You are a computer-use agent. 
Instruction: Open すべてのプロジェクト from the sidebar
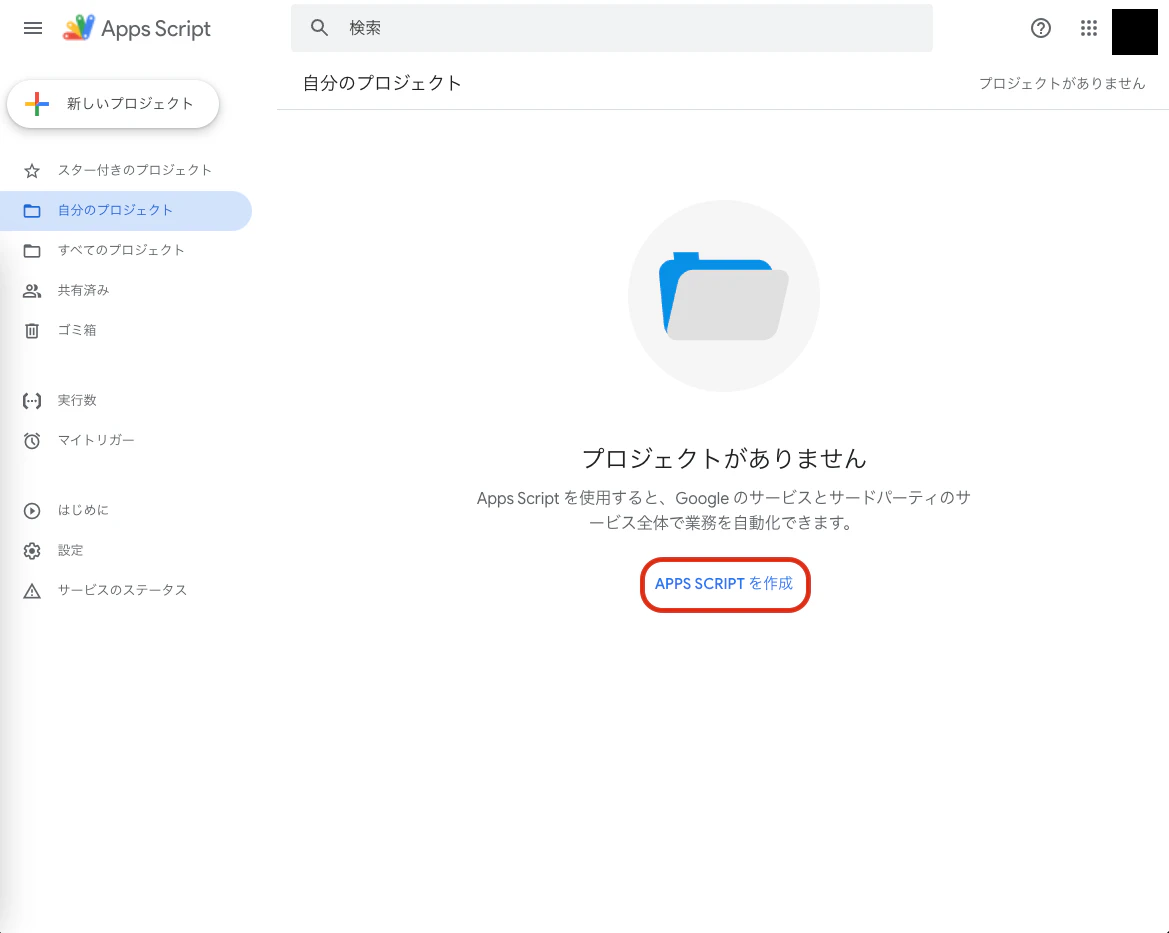(120, 250)
